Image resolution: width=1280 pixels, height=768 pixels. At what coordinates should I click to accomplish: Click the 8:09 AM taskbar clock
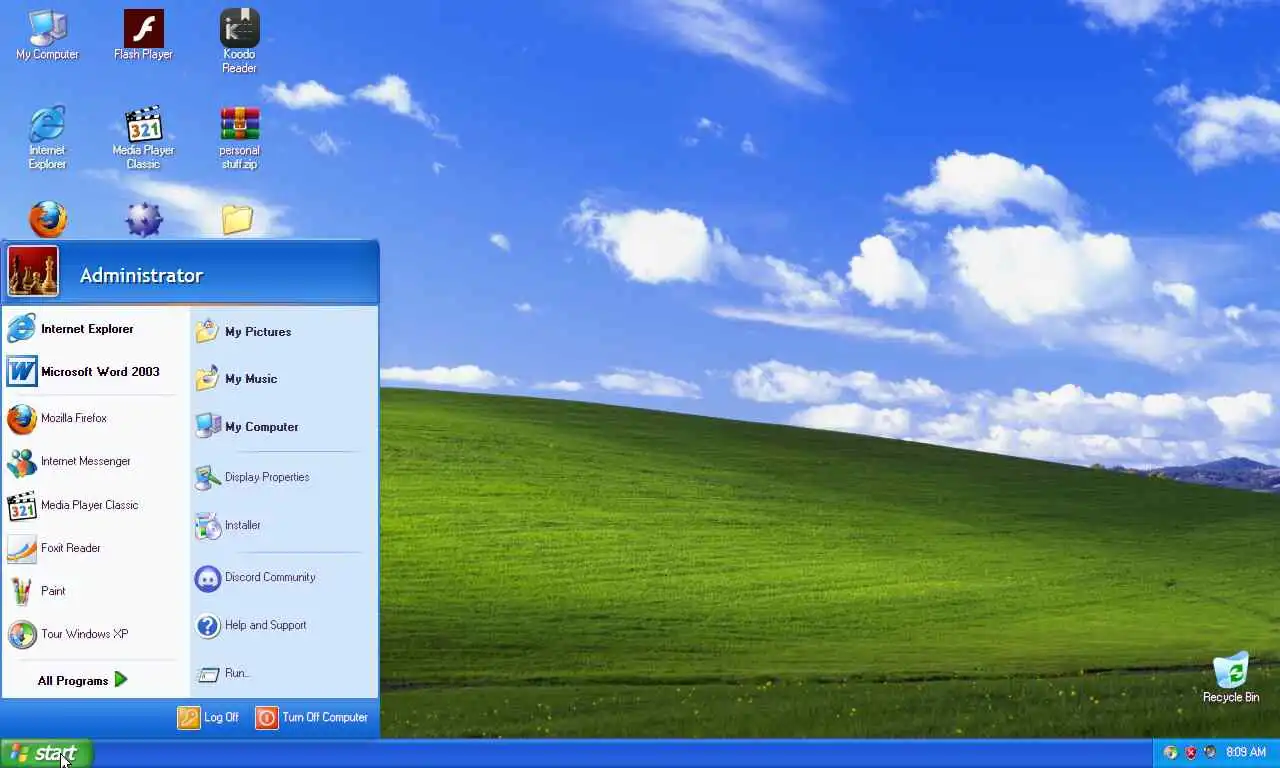1245,752
